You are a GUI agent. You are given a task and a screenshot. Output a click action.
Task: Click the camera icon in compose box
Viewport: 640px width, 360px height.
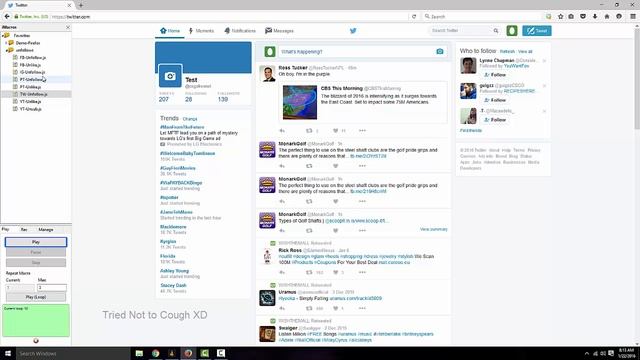440,51
